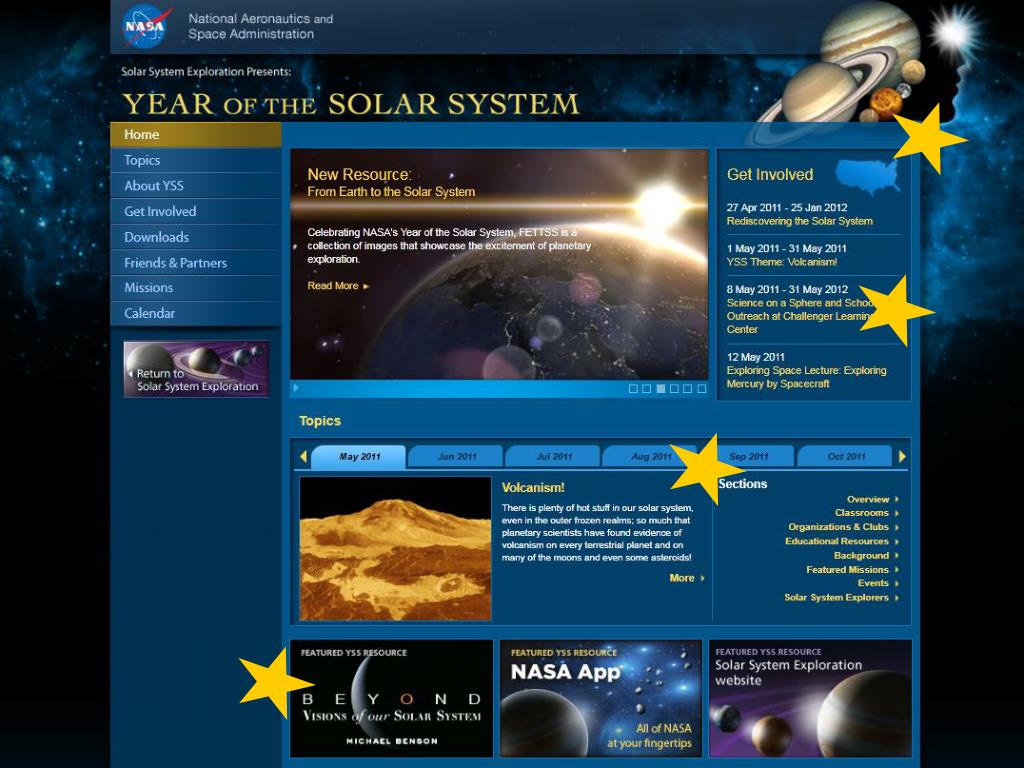Click the volcano terrain image

coord(395,549)
